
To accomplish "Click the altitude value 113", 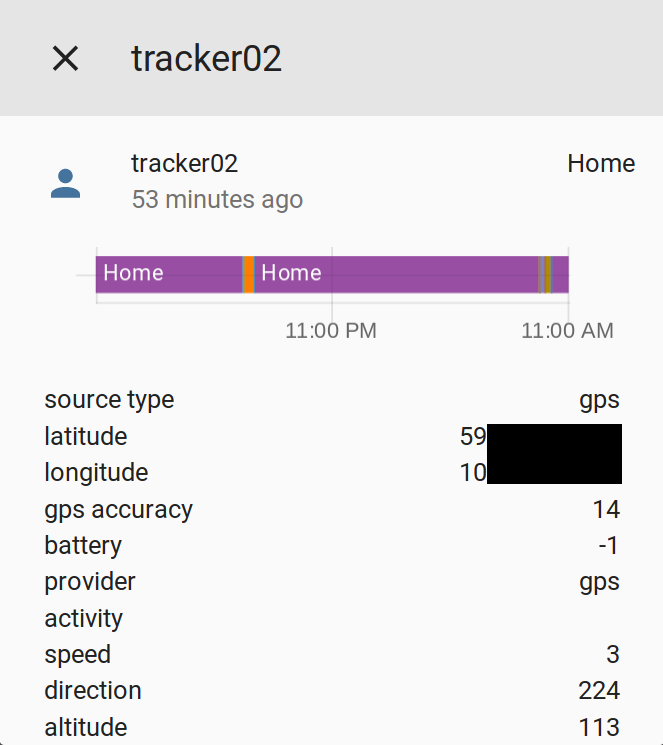I will (x=599, y=727).
